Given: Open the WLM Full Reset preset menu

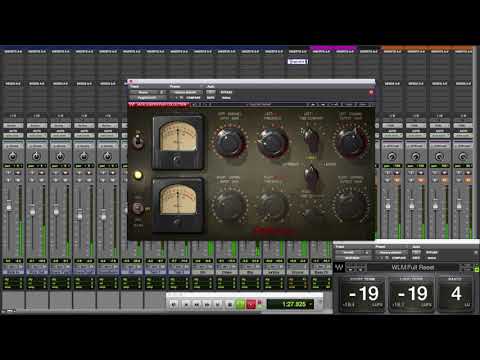Looking at the screenshot, I should [412, 267].
